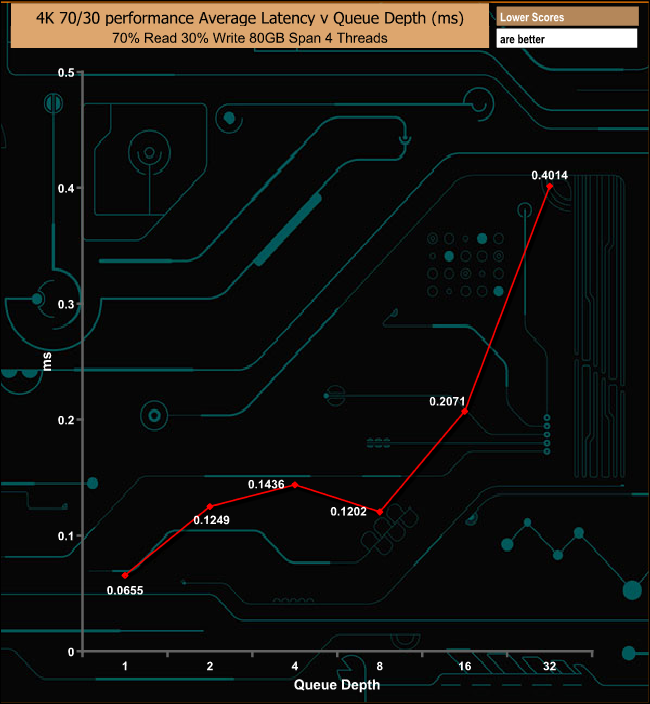Click the x-axis label '4'
This screenshot has height=704, width=650.
(x=295, y=666)
